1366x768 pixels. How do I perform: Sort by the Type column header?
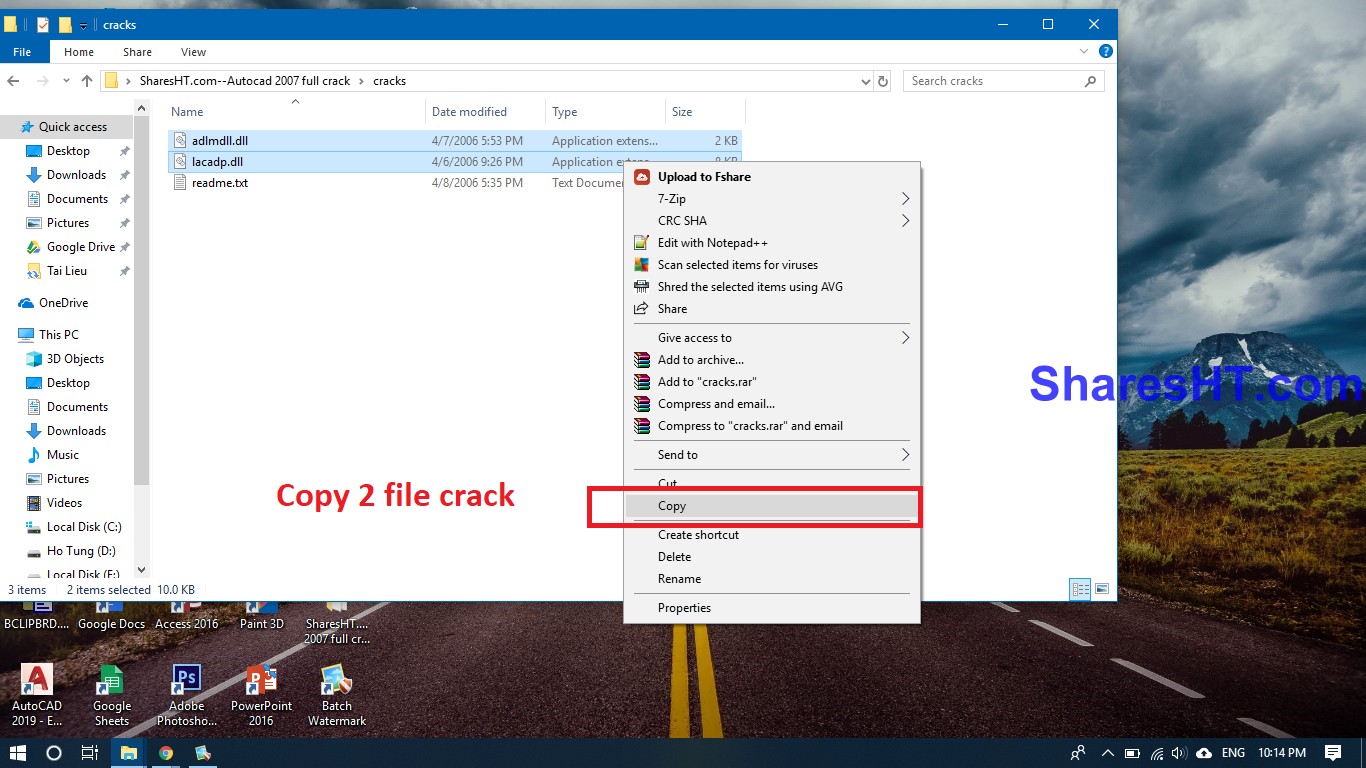point(605,112)
